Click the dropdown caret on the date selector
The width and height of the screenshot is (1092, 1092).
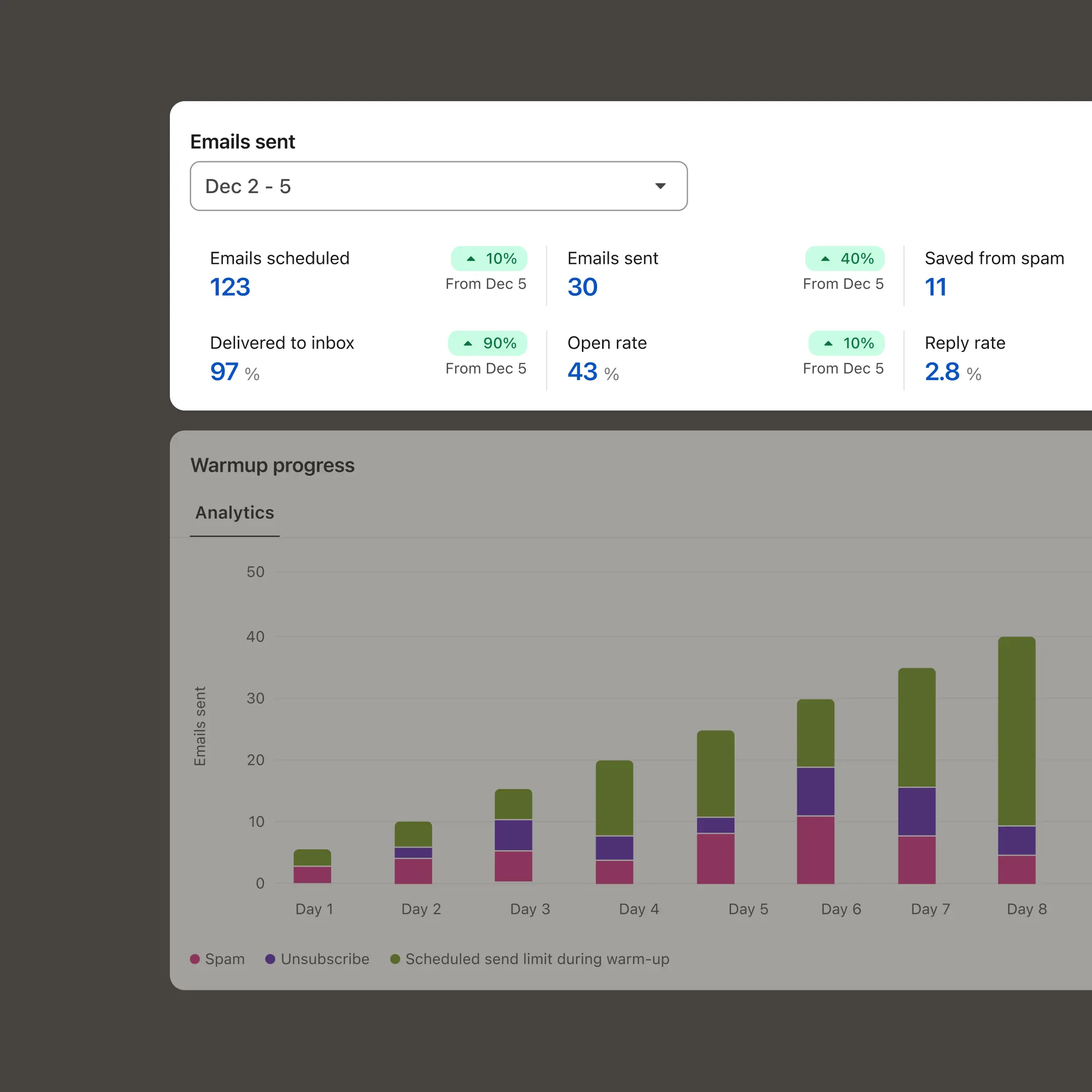click(660, 186)
